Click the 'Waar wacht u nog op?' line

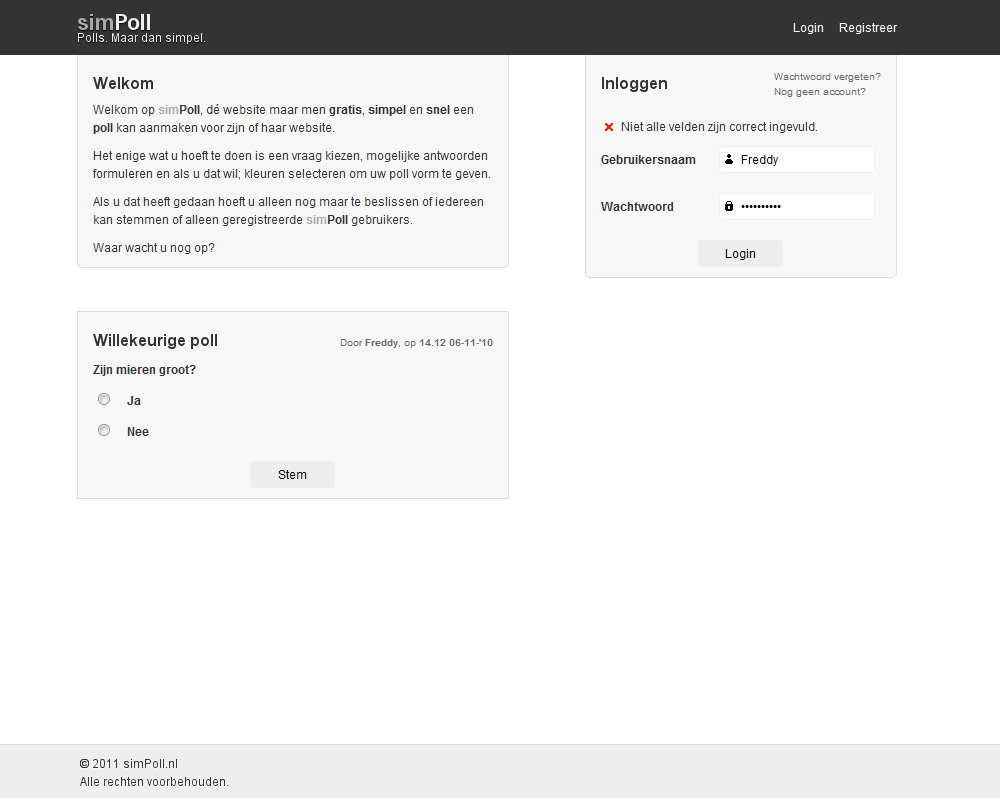(154, 248)
